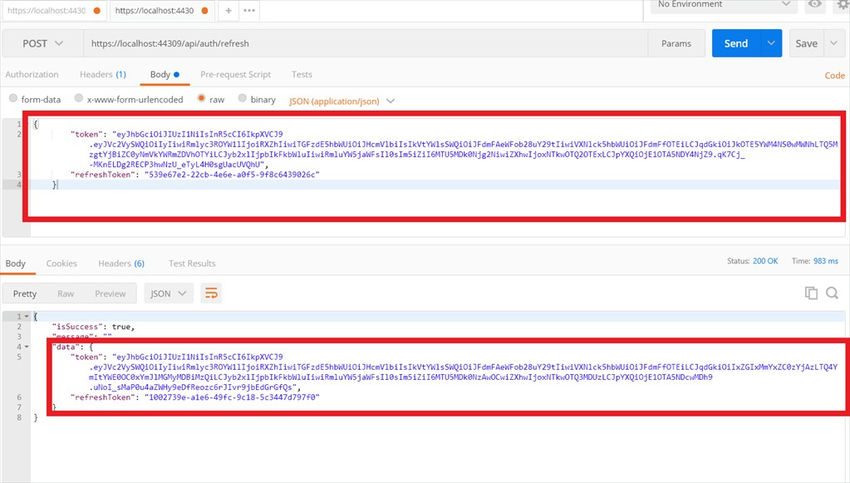The width and height of the screenshot is (850, 483).
Task: Open the Send button dropdown arrow
Action: click(771, 43)
